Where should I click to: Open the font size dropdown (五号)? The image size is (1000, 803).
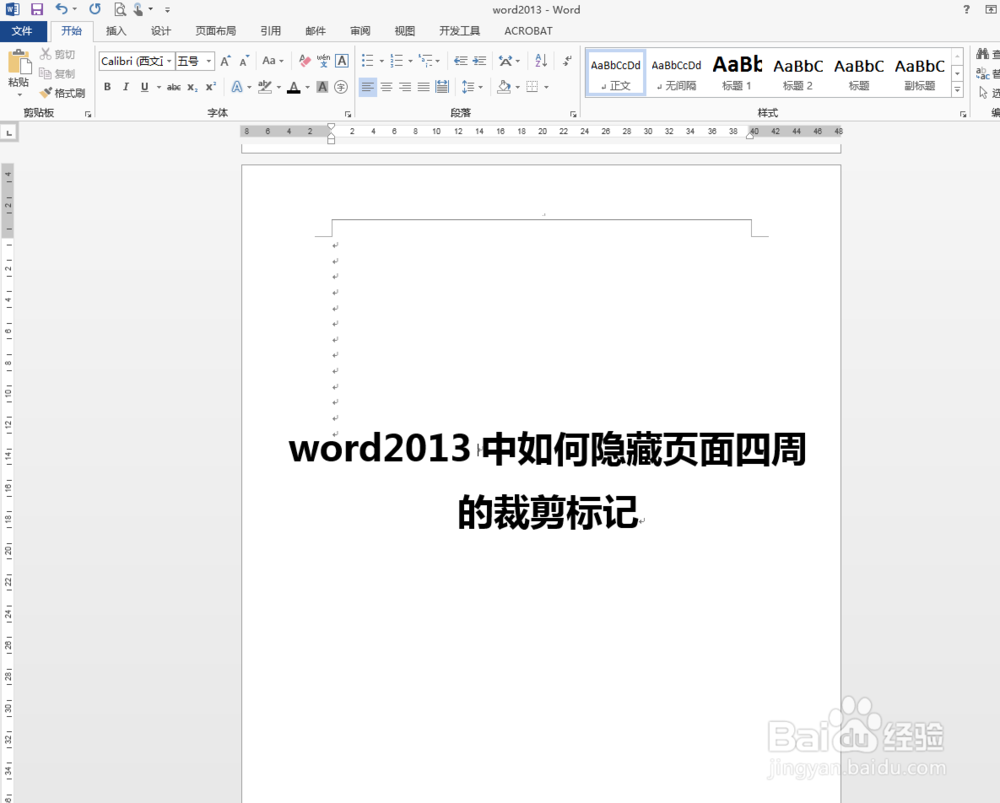(x=209, y=61)
